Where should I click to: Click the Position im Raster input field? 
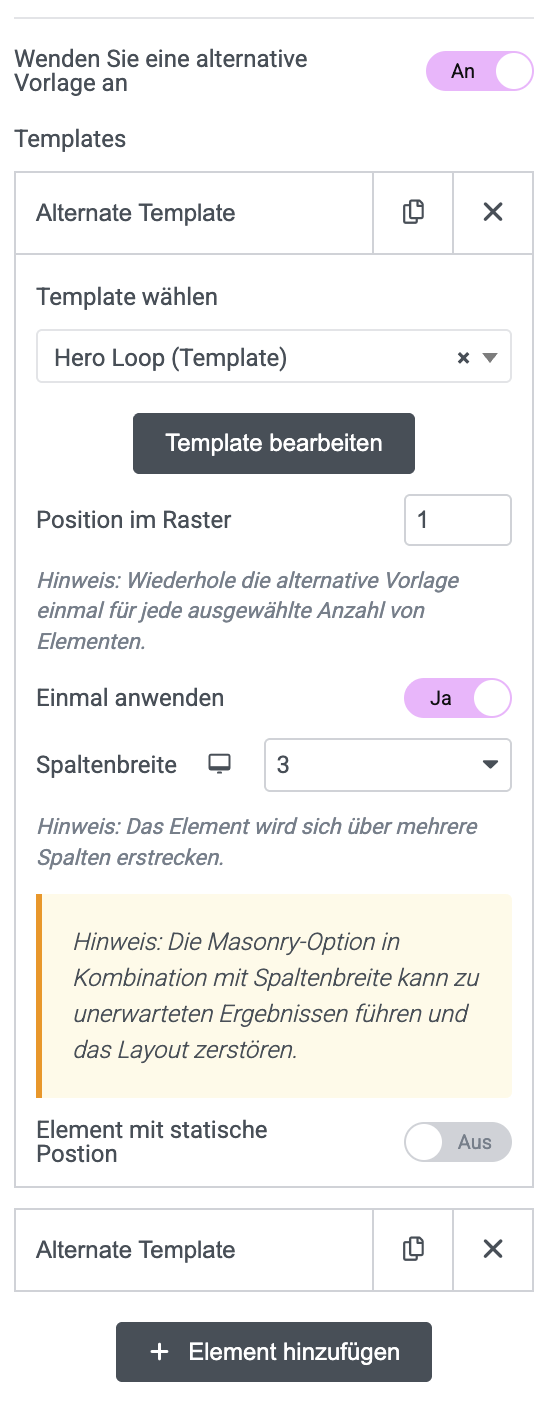coord(458,520)
